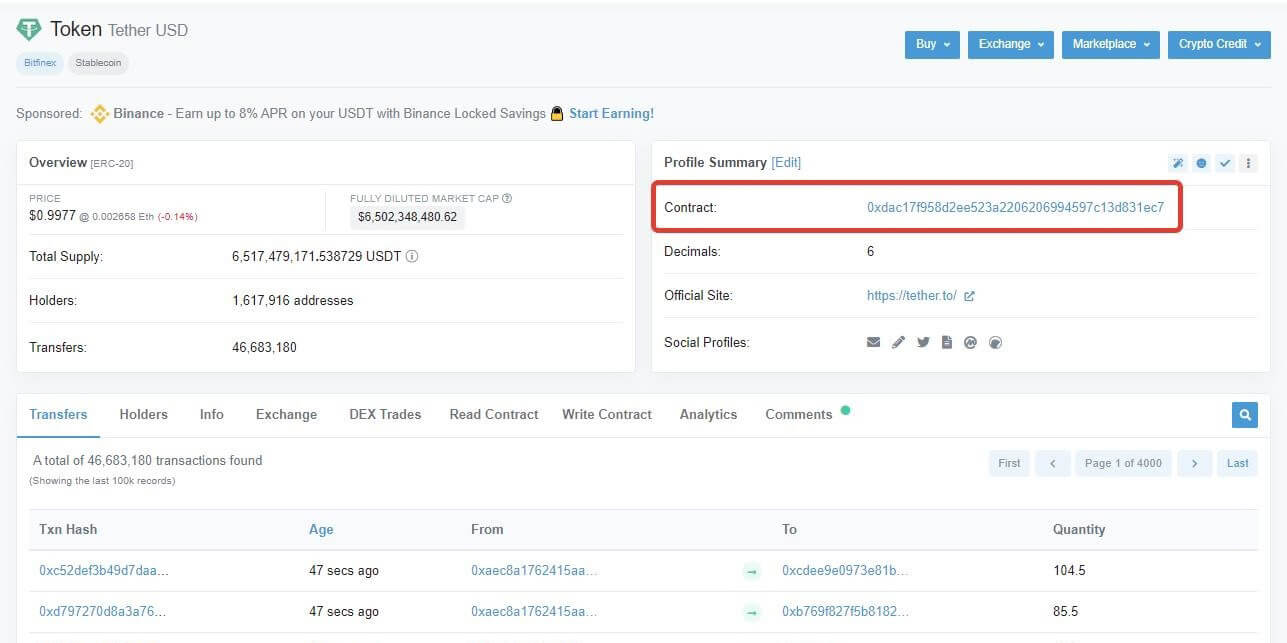The width and height of the screenshot is (1287, 643).
Task: Click the Binance logo in sponsored line
Action: pos(99,114)
